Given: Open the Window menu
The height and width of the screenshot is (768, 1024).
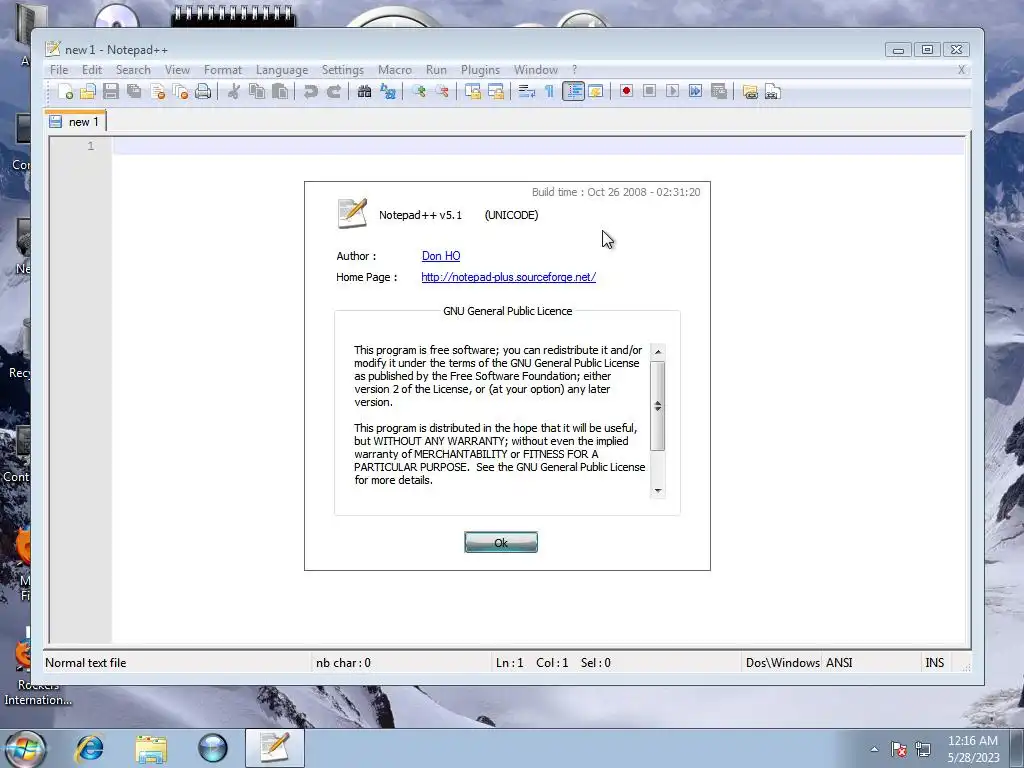Looking at the screenshot, I should [536, 70].
